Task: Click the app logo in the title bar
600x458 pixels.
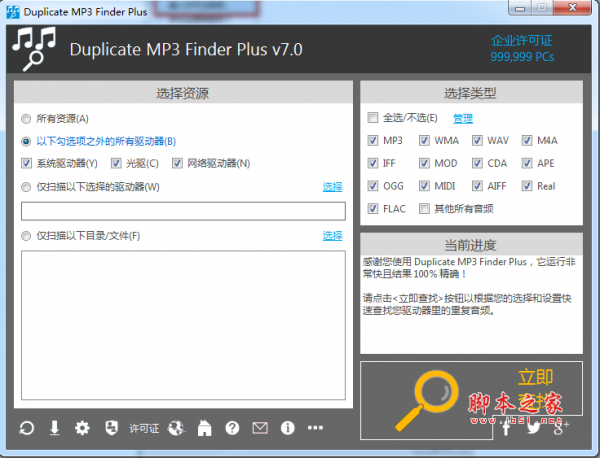Action: tap(13, 12)
